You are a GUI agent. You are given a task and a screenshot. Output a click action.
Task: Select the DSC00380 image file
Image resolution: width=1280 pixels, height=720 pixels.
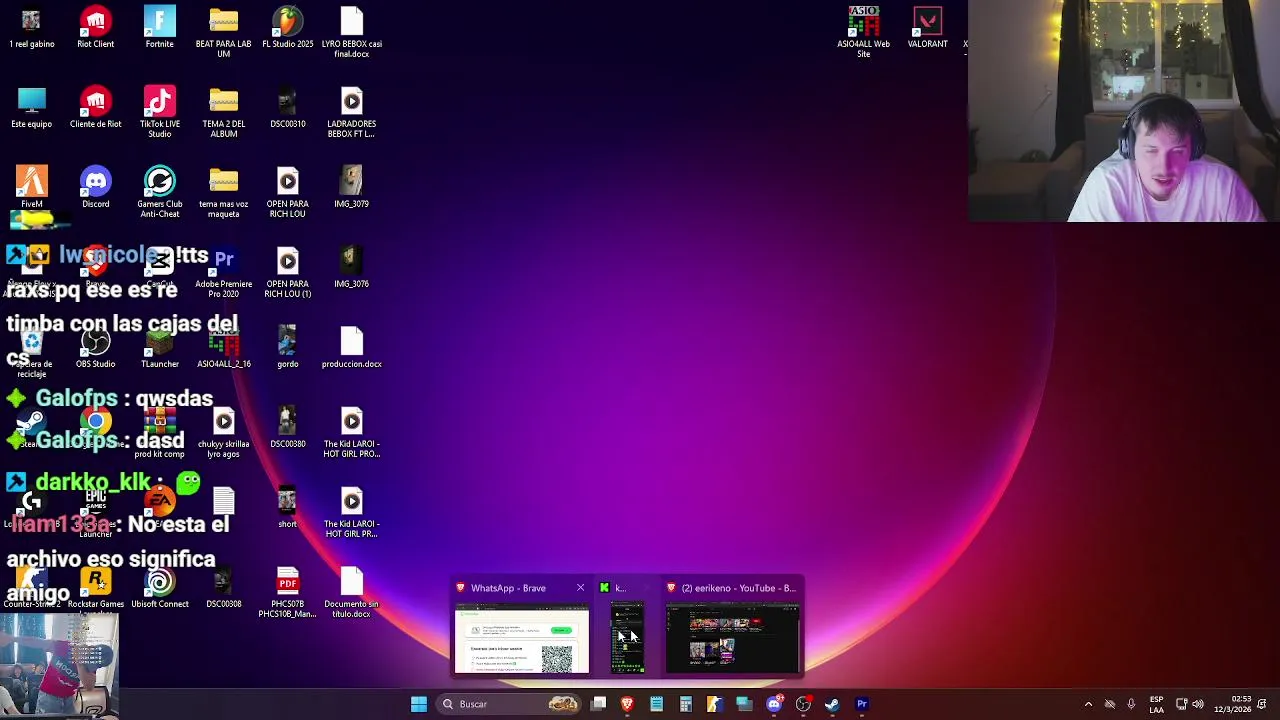tap(288, 428)
